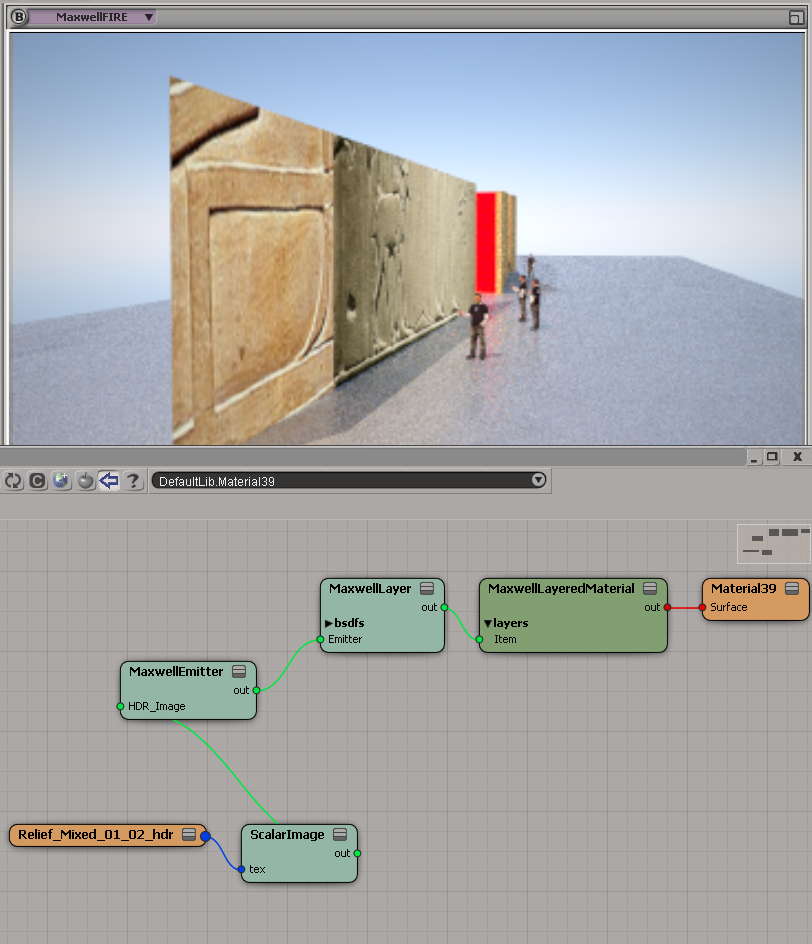Select the MaxwellLayeredMaterial node title

point(561,589)
